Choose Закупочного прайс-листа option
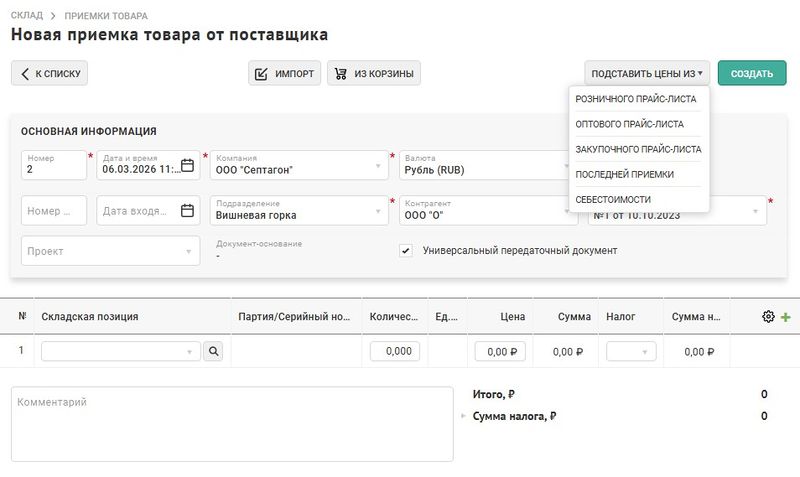800x477 pixels. (638, 149)
